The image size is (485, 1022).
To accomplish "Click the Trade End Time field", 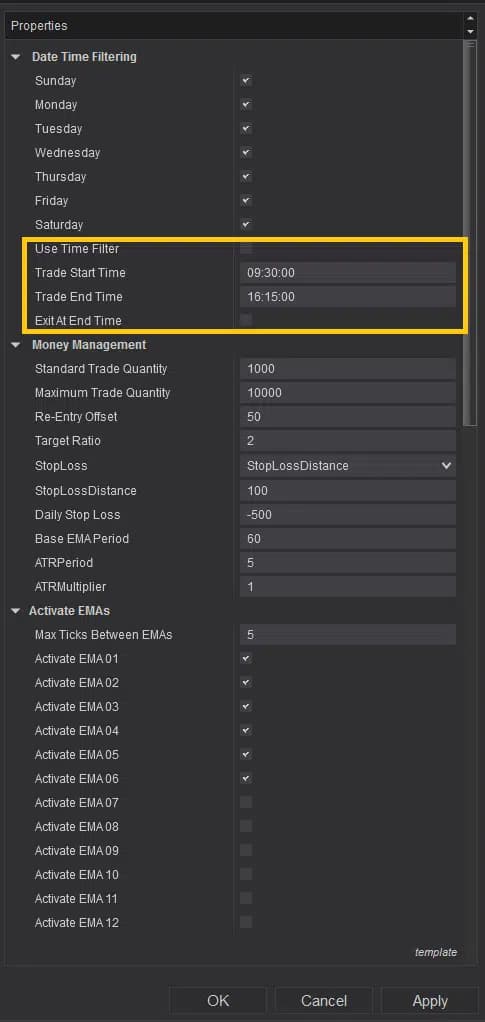I will pos(347,297).
